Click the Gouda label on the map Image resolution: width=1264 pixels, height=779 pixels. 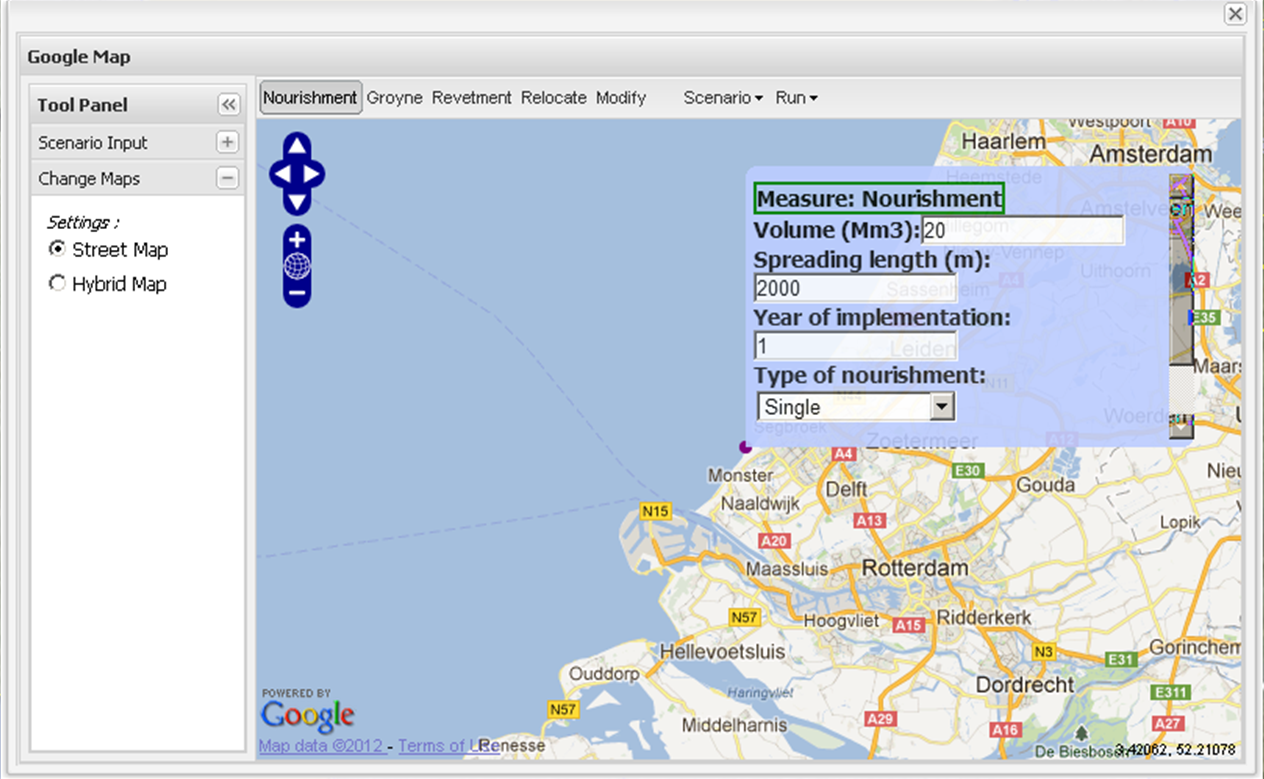tap(1044, 485)
